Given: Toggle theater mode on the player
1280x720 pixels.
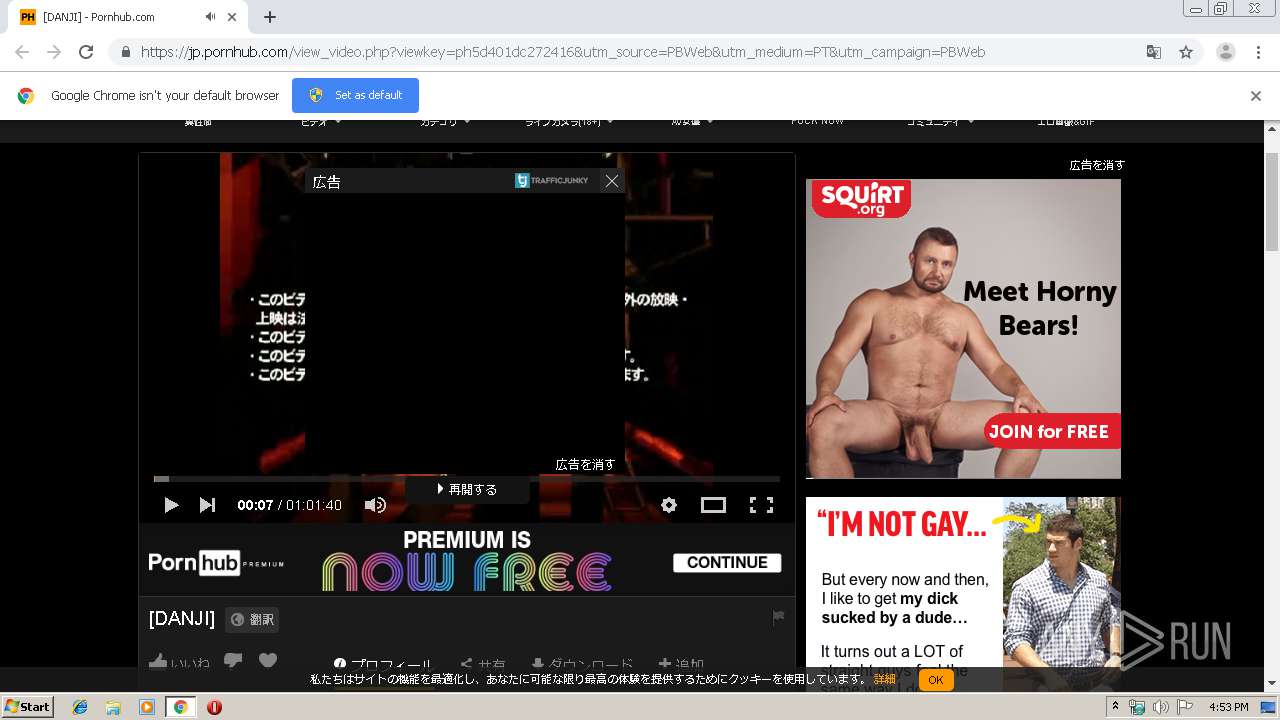Looking at the screenshot, I should pos(713,505).
